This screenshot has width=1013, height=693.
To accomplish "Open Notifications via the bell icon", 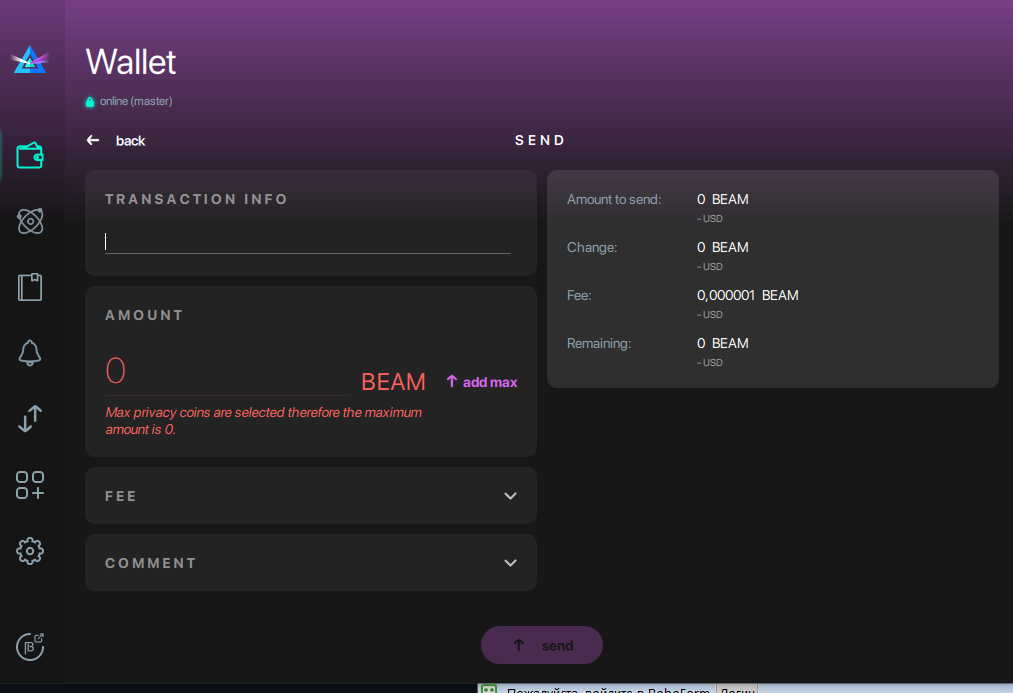I will 30,352.
